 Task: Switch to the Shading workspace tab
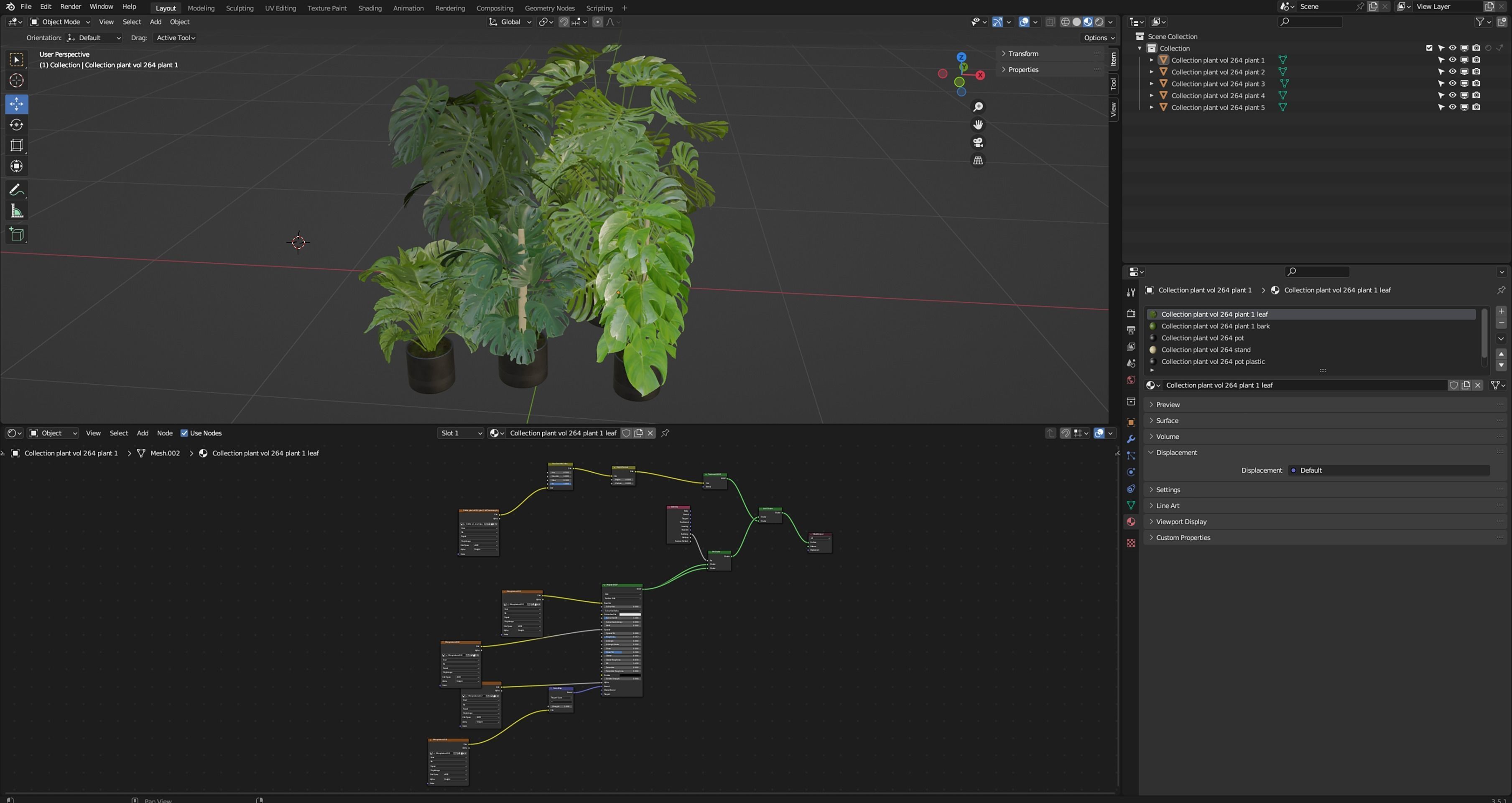[370, 8]
